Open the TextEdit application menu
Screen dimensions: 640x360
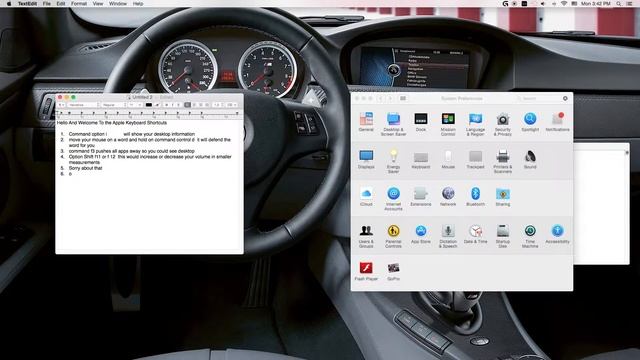[27, 4]
